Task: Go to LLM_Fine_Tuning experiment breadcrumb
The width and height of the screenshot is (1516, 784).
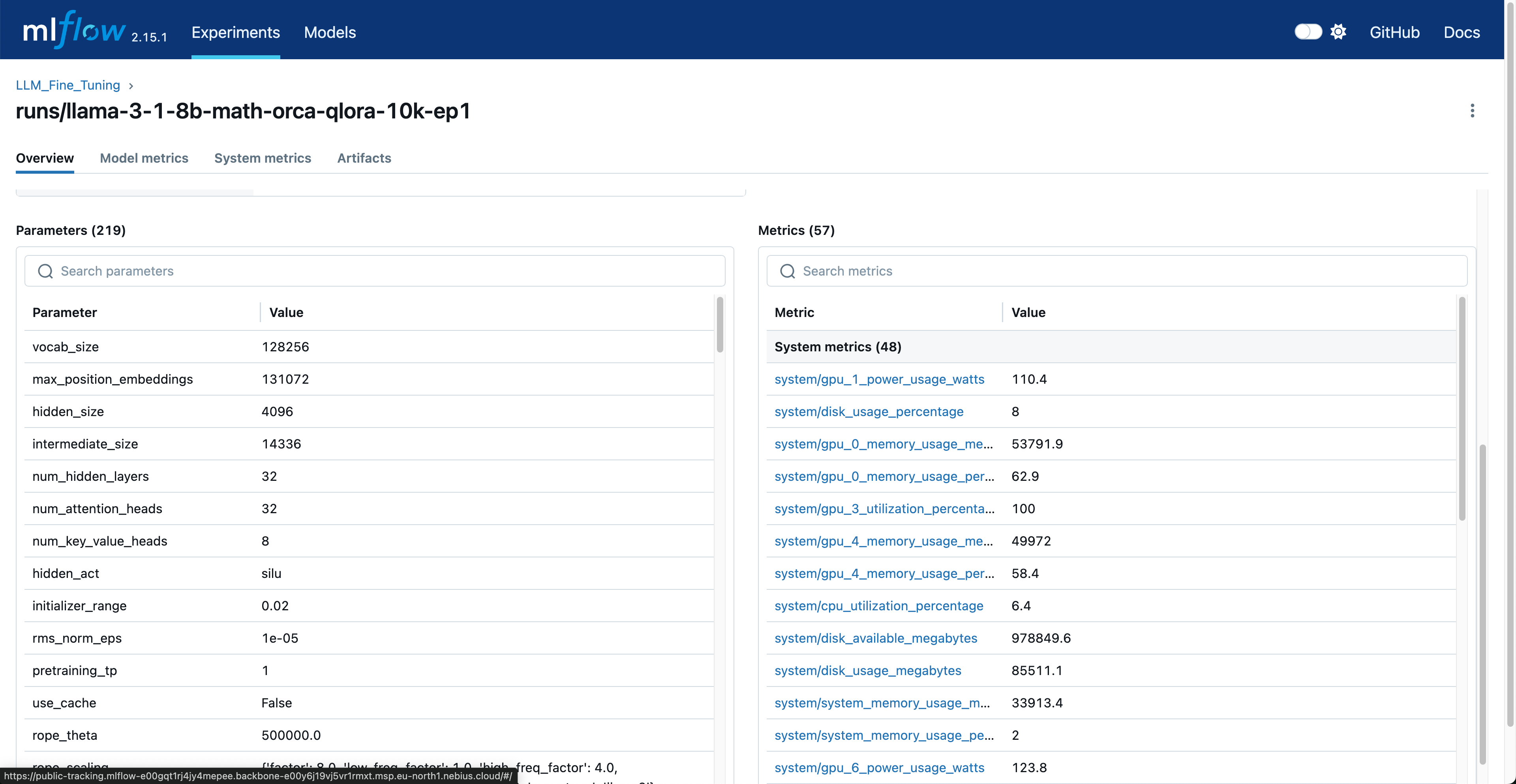Action: [x=68, y=85]
